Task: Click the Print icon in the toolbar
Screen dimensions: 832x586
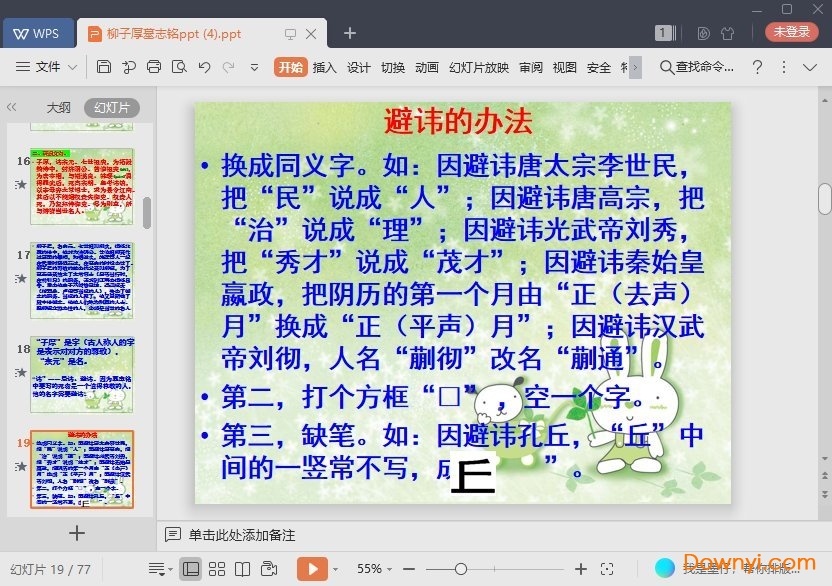Action: click(154, 67)
